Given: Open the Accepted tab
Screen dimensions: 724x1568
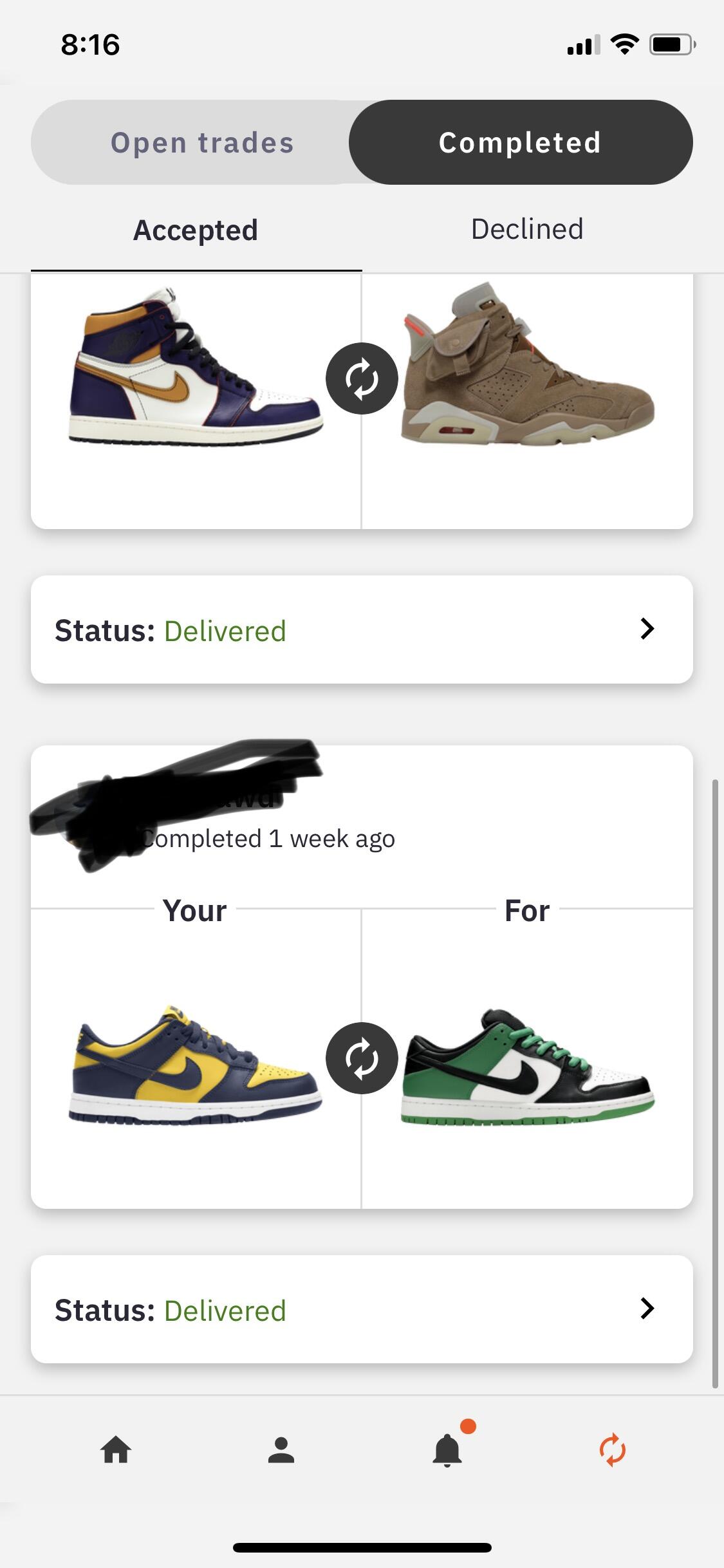Looking at the screenshot, I should (196, 230).
